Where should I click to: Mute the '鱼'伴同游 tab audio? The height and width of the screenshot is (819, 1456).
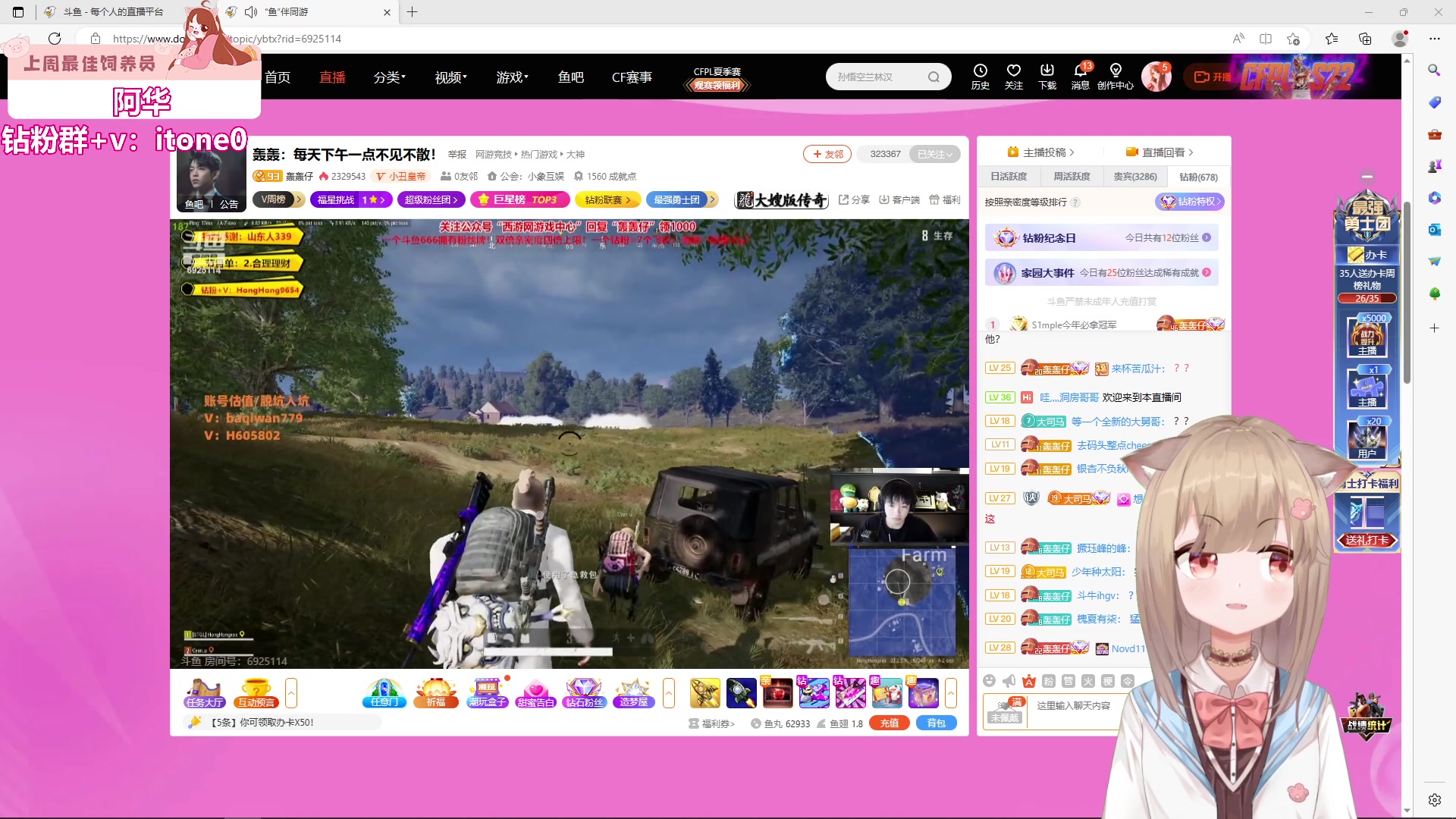[250, 12]
